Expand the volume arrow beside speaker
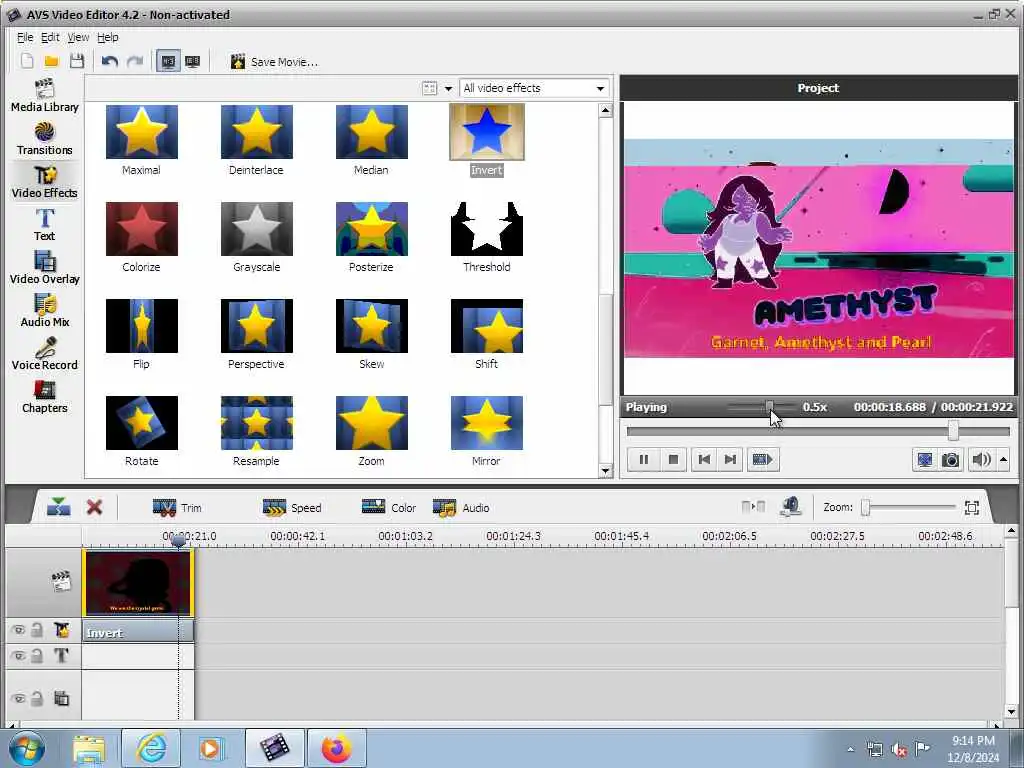The image size is (1024, 768). click(x=1004, y=460)
